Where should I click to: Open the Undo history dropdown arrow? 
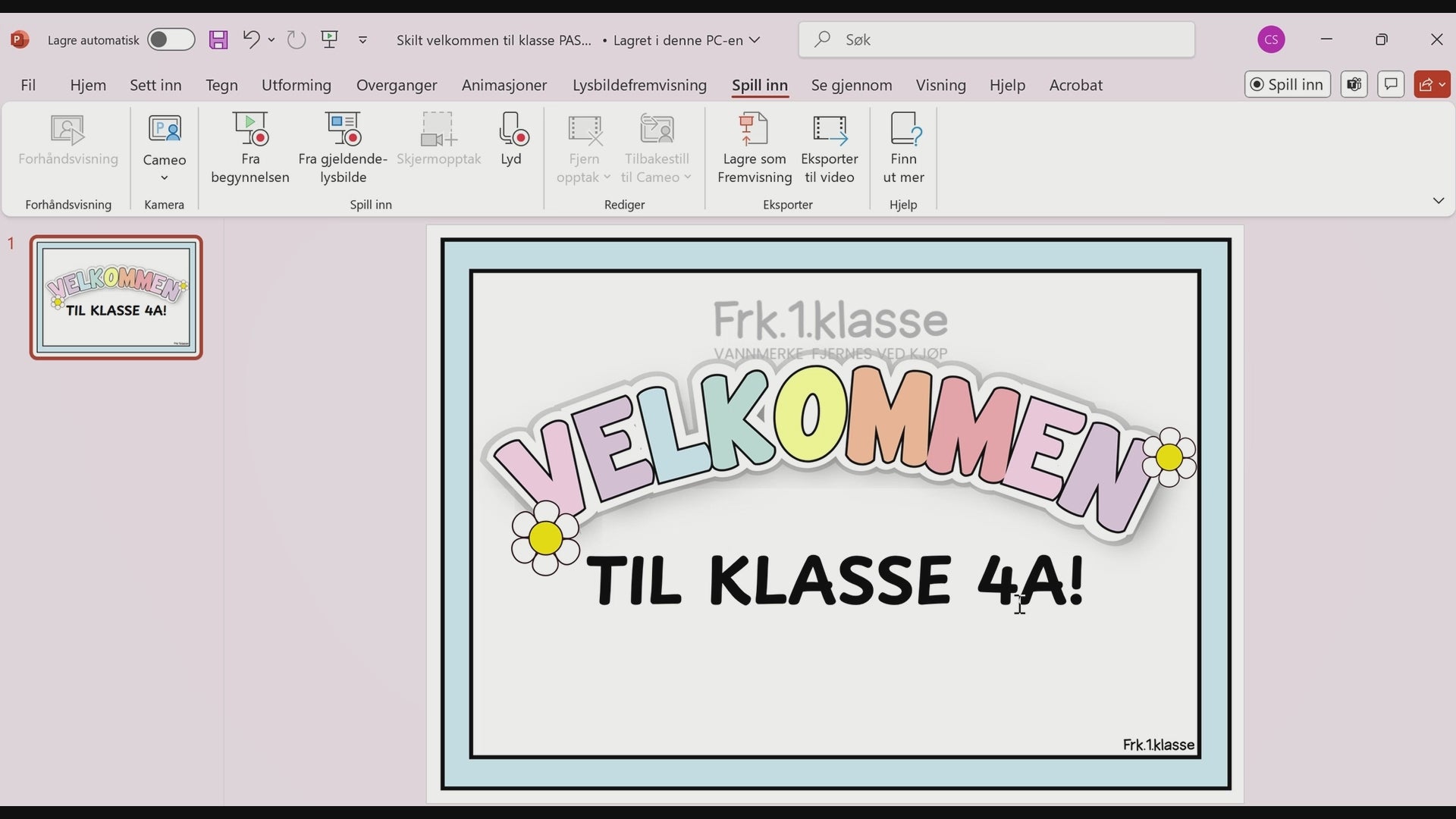(271, 39)
